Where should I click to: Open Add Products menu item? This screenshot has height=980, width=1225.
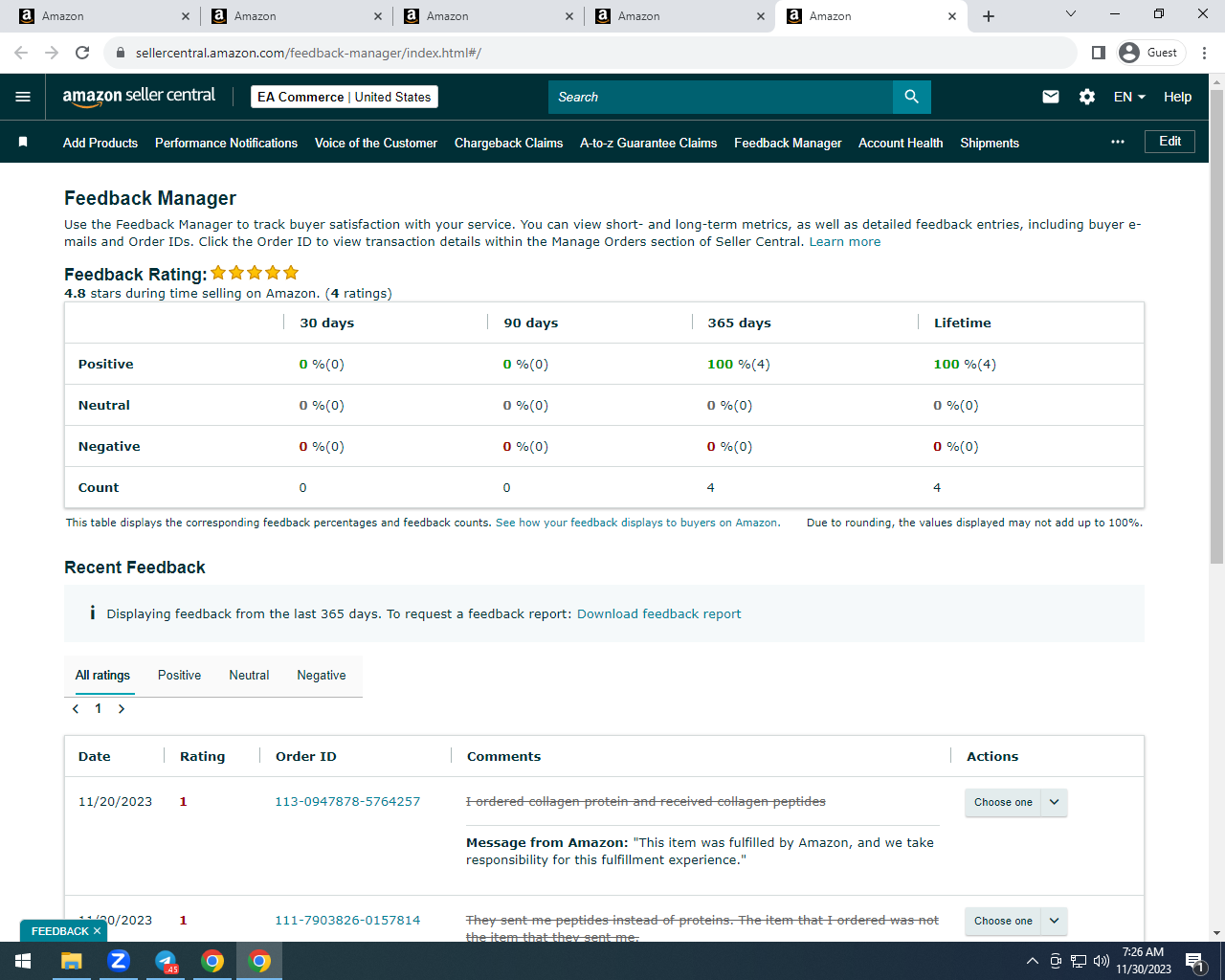coord(100,143)
